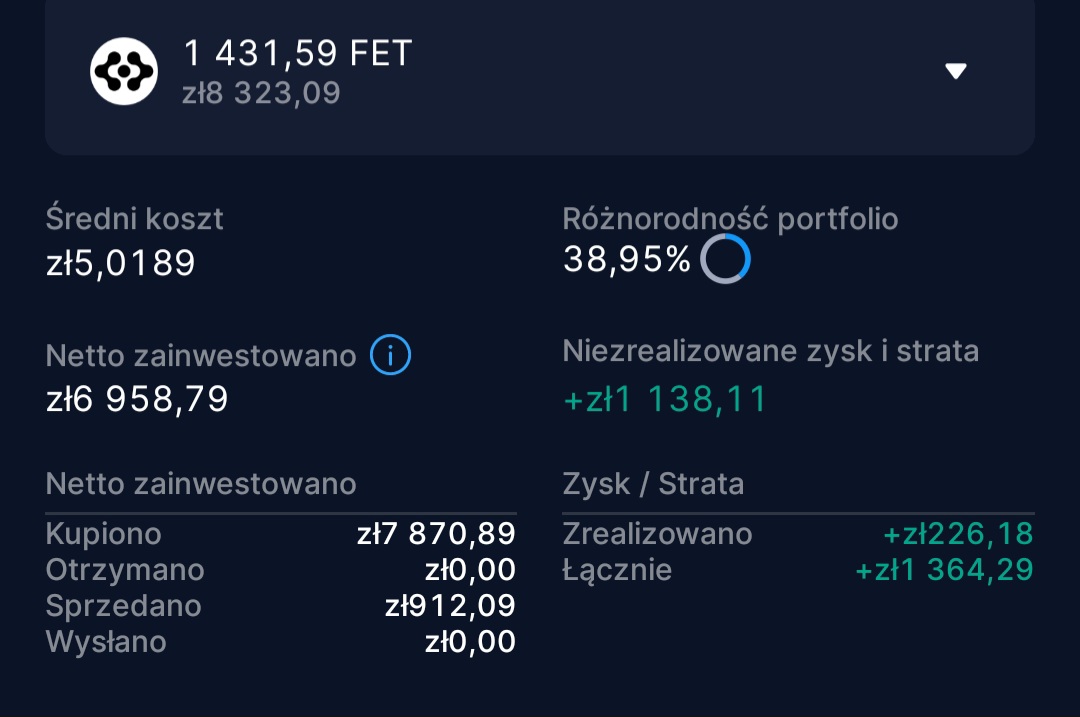Select the Kupiono row amount zł7 870,89

[x=436, y=533]
